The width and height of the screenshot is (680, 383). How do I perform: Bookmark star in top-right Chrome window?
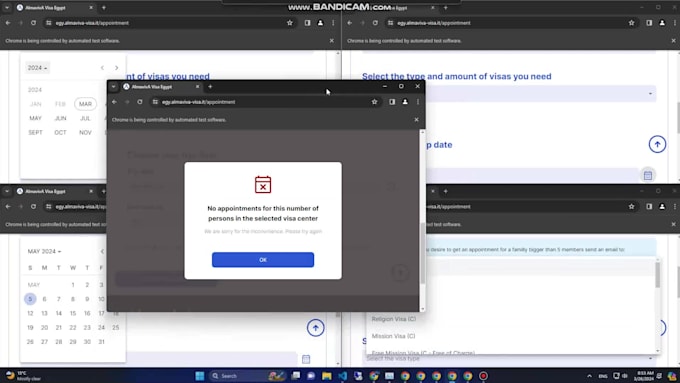(x=631, y=23)
